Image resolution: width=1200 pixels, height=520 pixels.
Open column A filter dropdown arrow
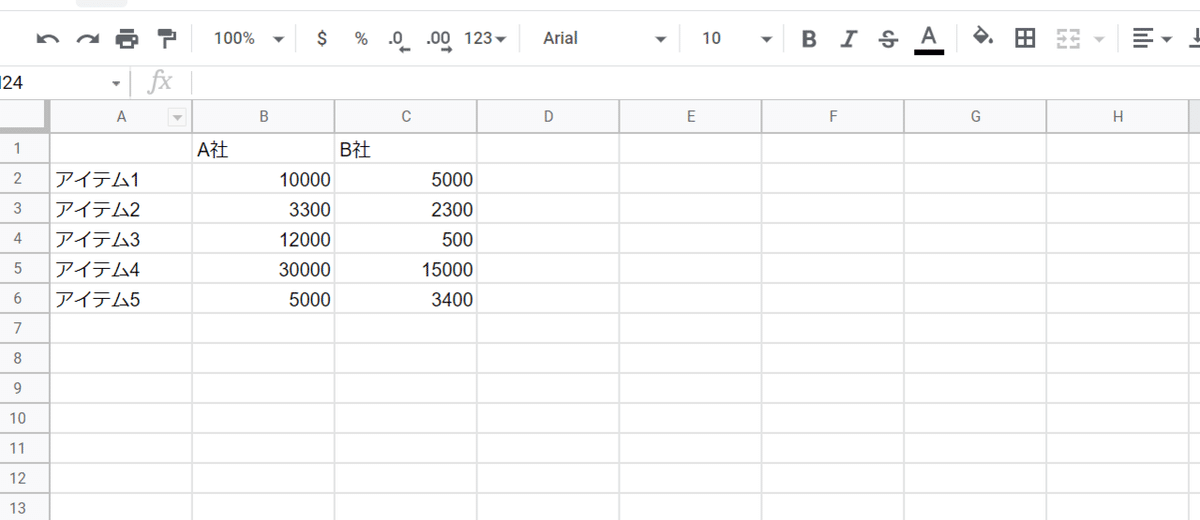[177, 118]
